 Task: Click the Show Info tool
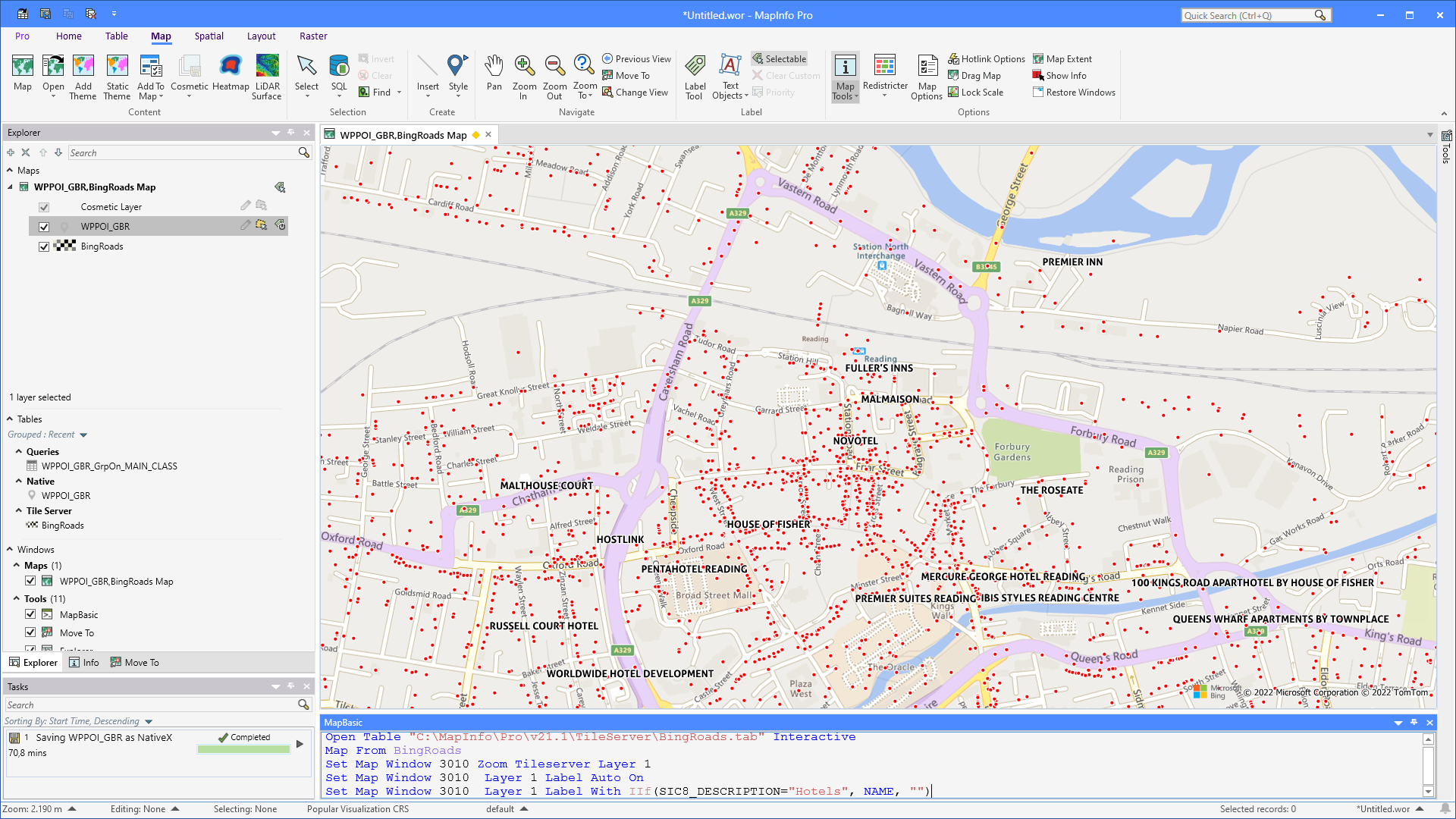(1059, 76)
